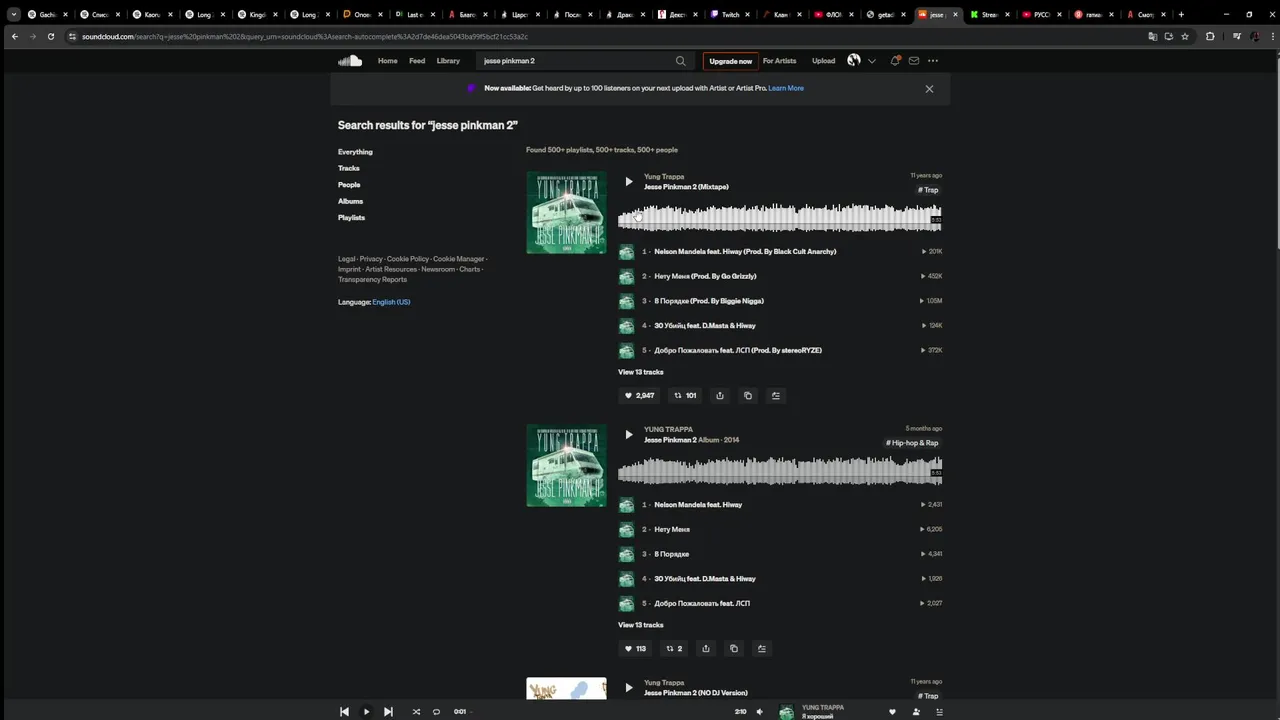Reload the page in Chrome

[51, 36]
